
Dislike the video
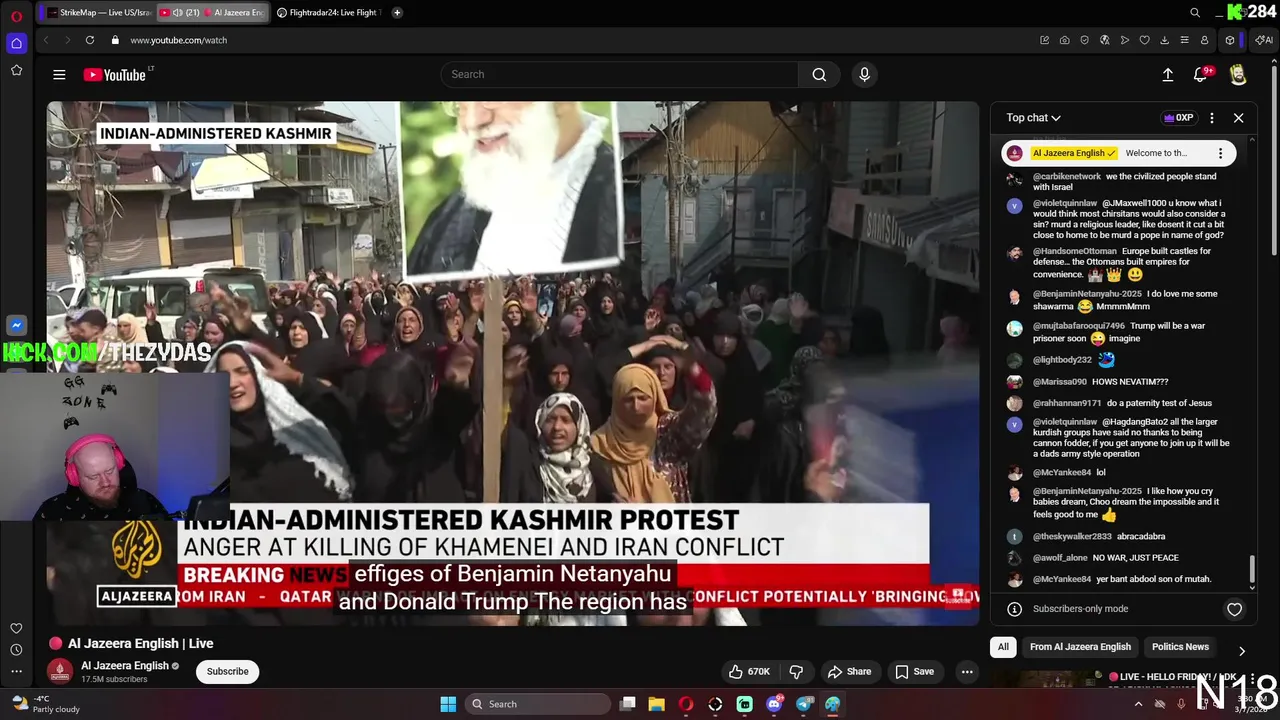[796, 671]
